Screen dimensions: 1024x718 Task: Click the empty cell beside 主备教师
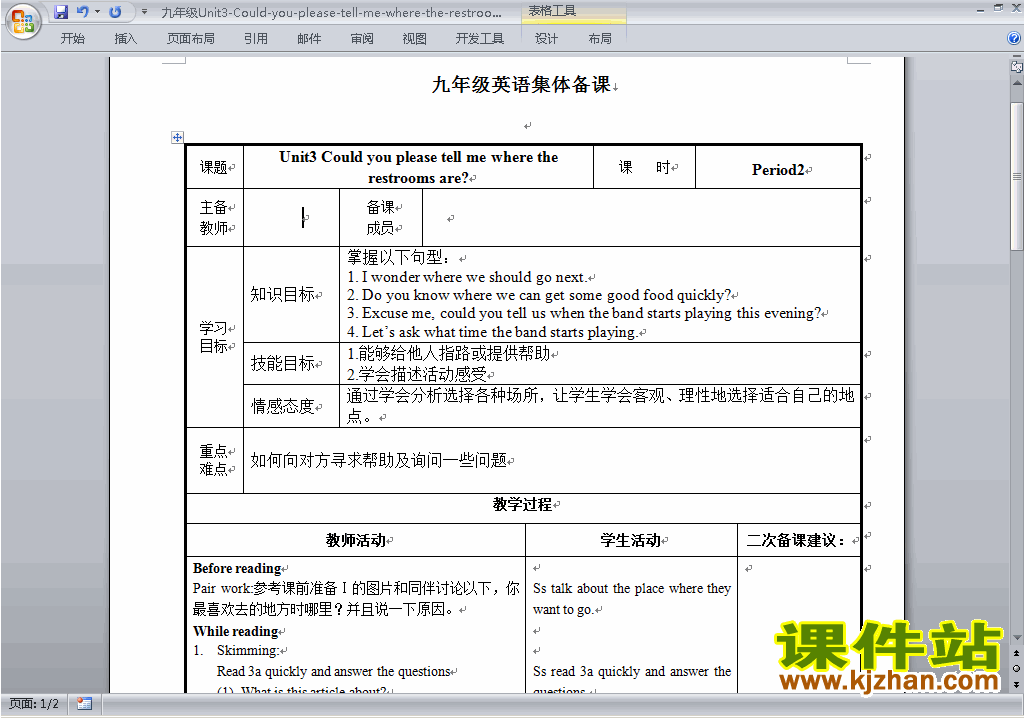[291, 218]
